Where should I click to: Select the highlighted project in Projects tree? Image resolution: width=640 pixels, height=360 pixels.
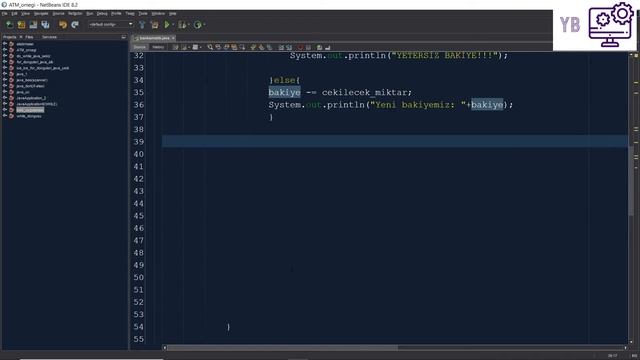point(30,110)
